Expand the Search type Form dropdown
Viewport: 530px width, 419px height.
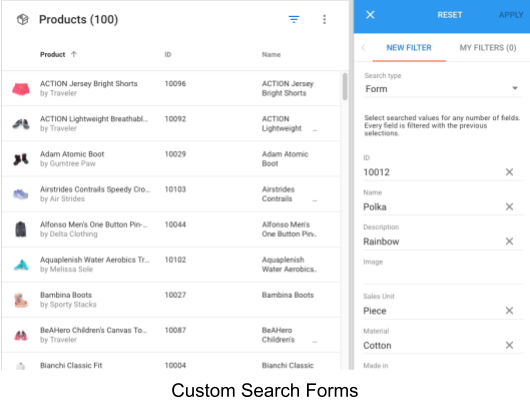(443, 89)
